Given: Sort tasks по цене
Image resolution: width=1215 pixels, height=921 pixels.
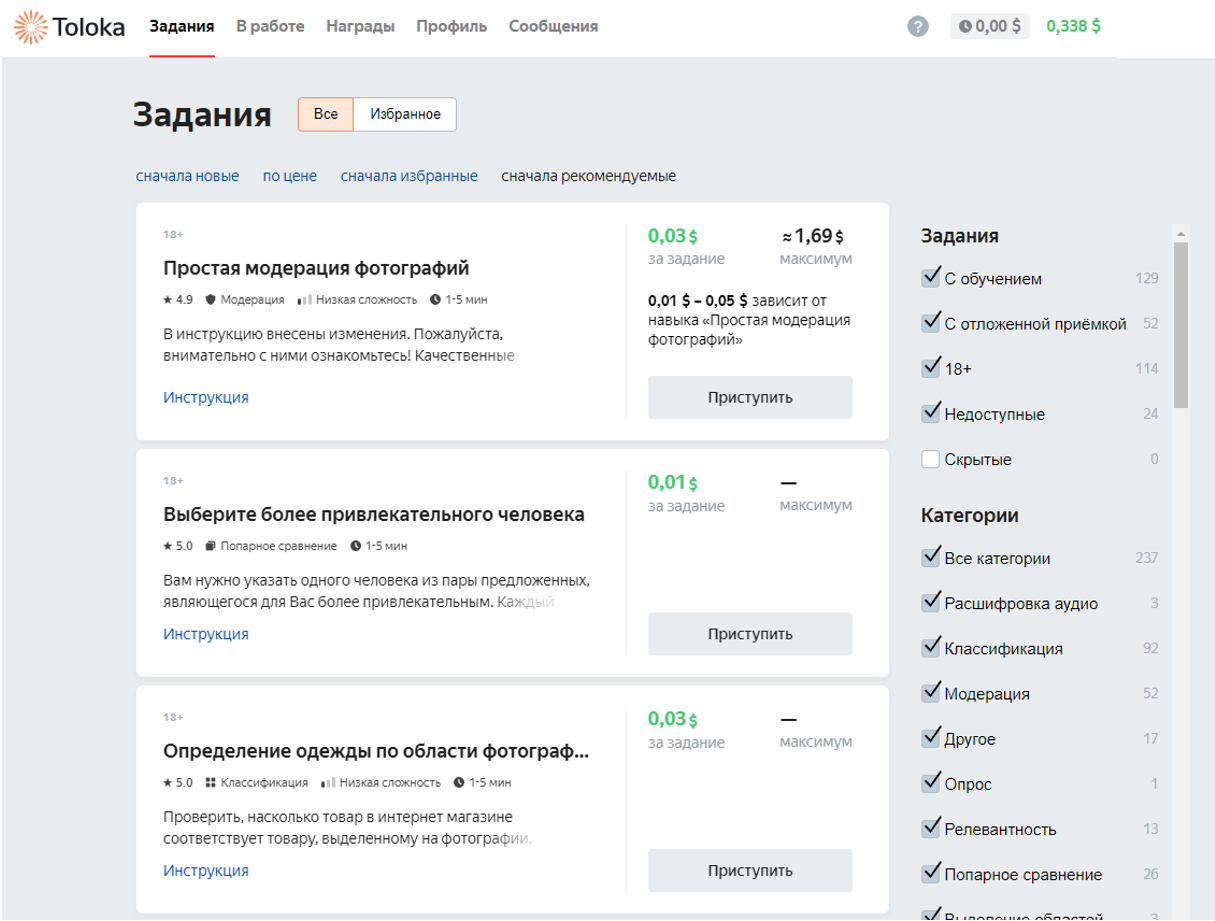Looking at the screenshot, I should coord(290,176).
